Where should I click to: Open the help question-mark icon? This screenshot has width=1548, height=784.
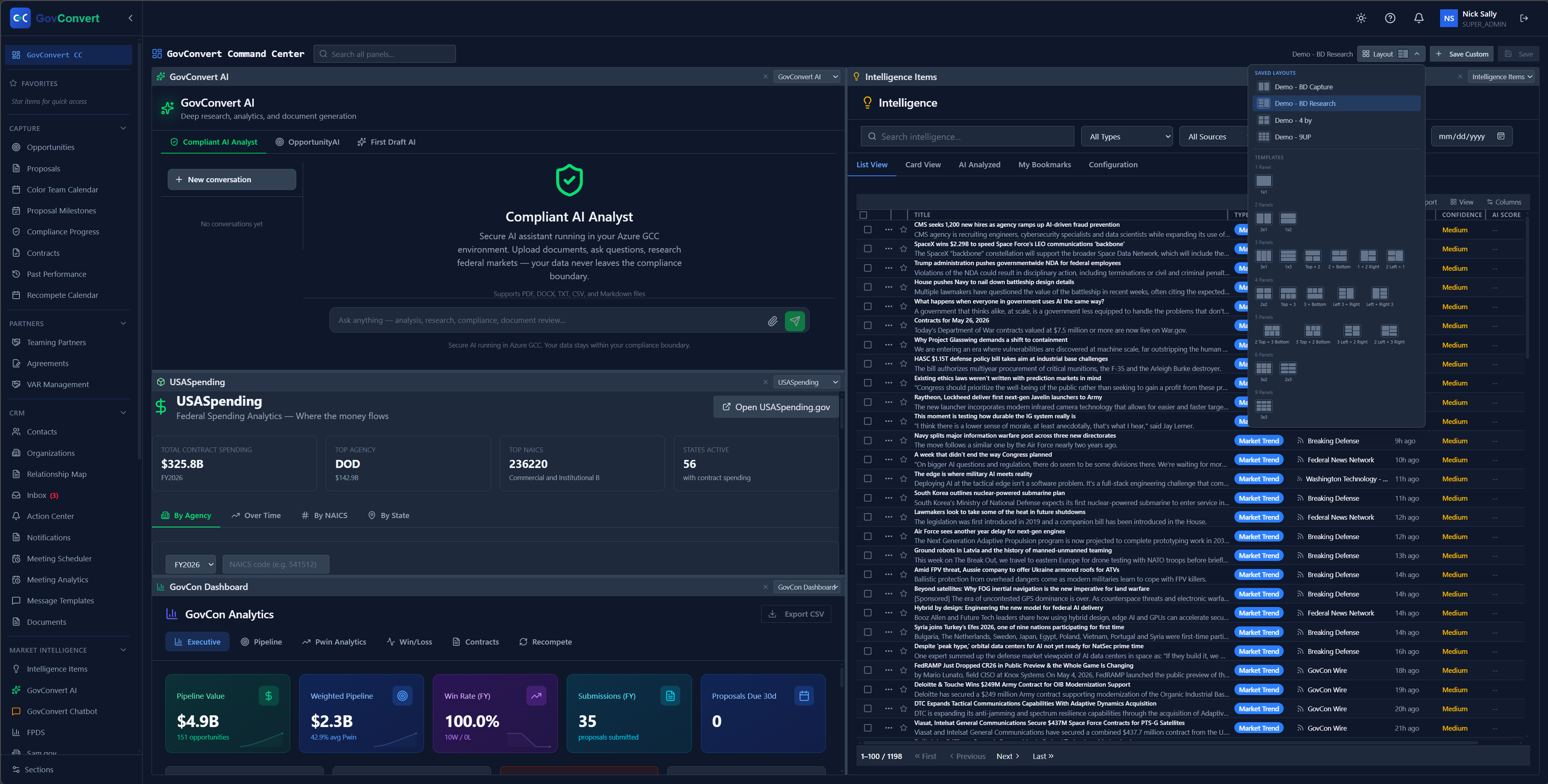coord(1390,18)
